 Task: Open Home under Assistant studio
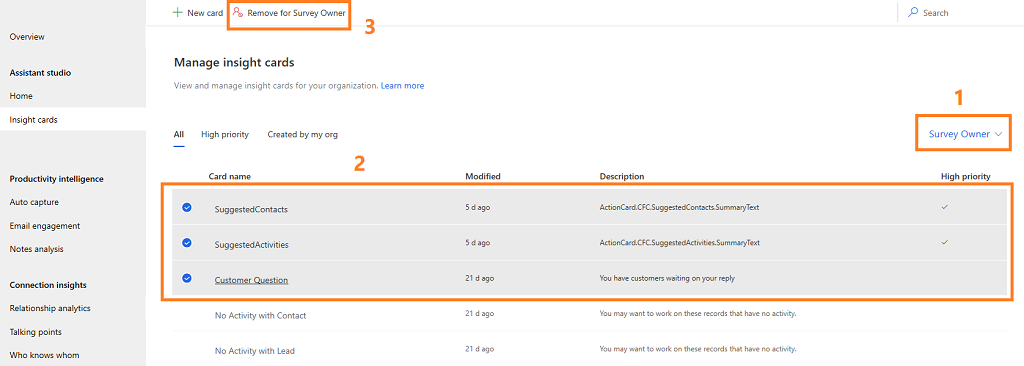point(21,96)
